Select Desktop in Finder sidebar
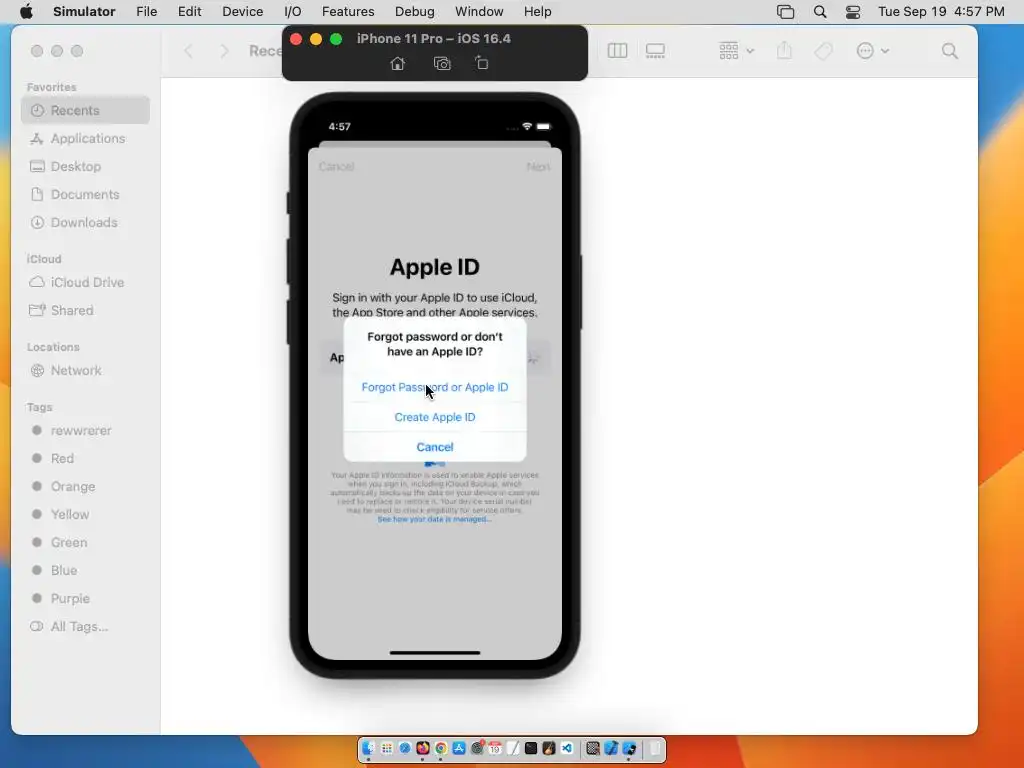The height and width of the screenshot is (768, 1024). pyautogui.click(x=86, y=167)
